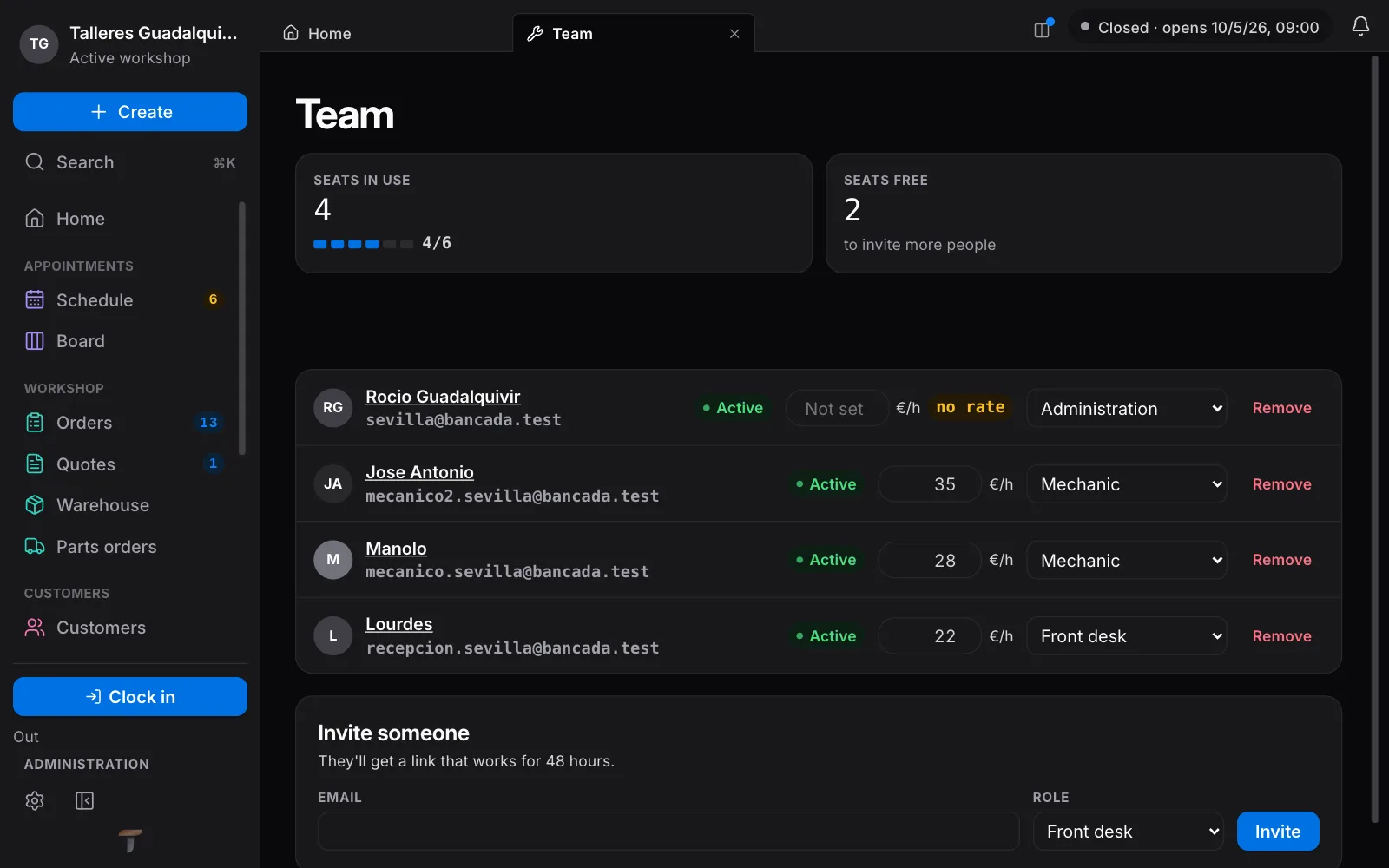This screenshot has width=1389, height=868.
Task: Click Lourdes's hourly rate field 22
Action: [x=930, y=636]
